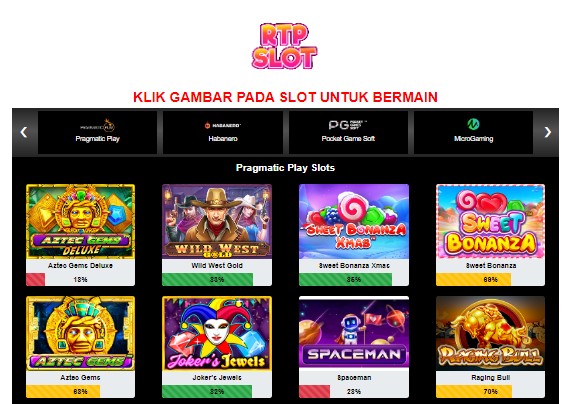The width and height of the screenshot is (564, 404).
Task: Select the Pragmatic Play provider tab
Action: (97, 132)
